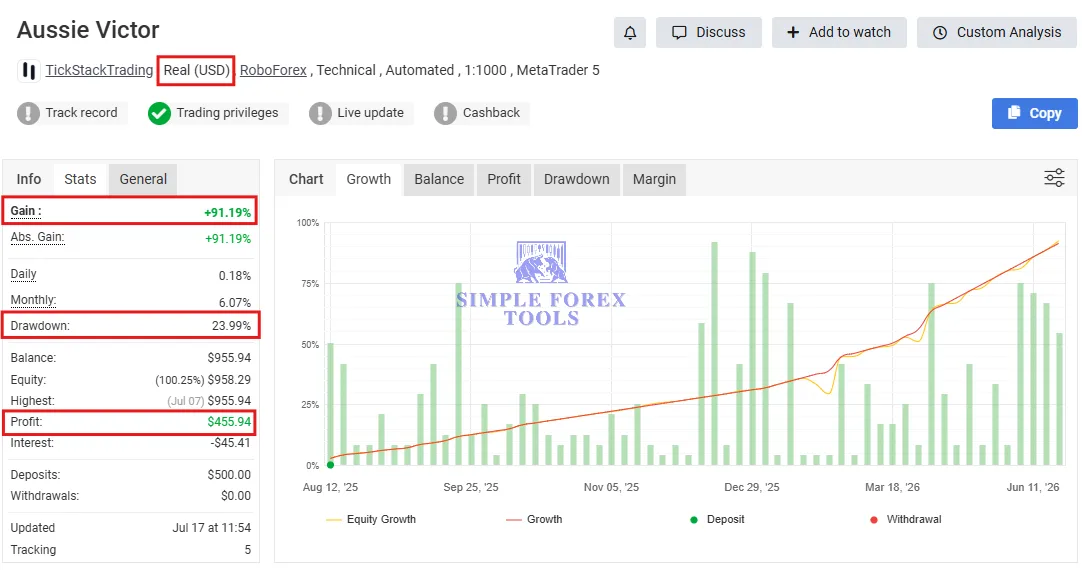Click the Deposits value $500.00
This screenshot has width=1082, height=570.
pyautogui.click(x=229, y=475)
